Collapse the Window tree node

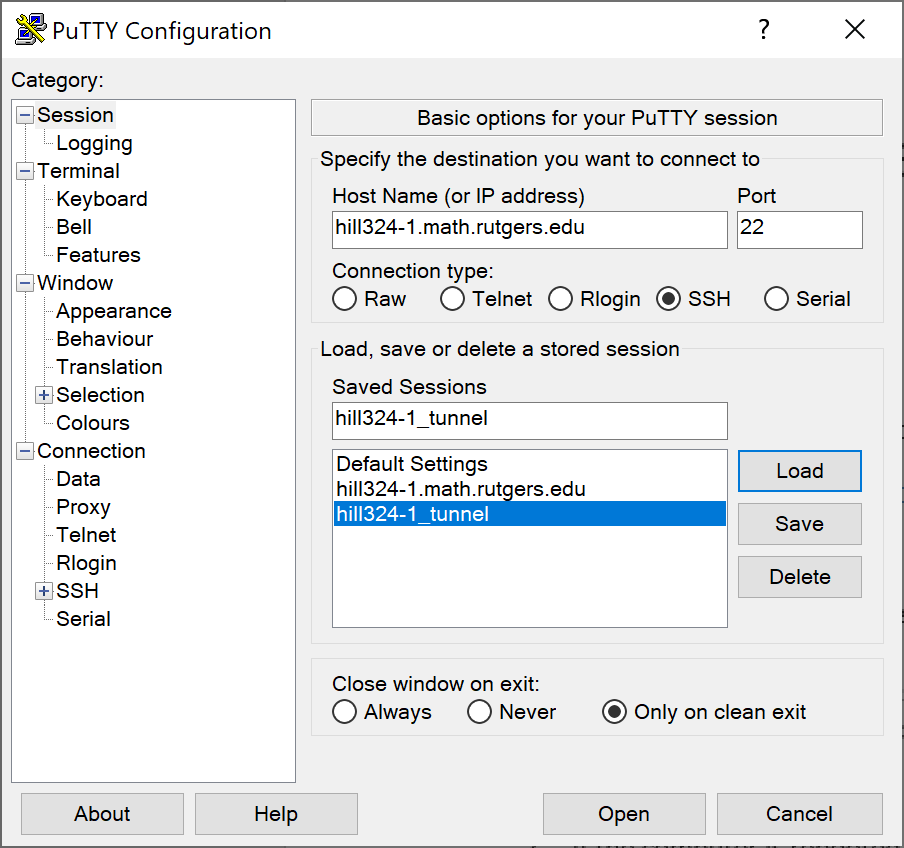25,283
